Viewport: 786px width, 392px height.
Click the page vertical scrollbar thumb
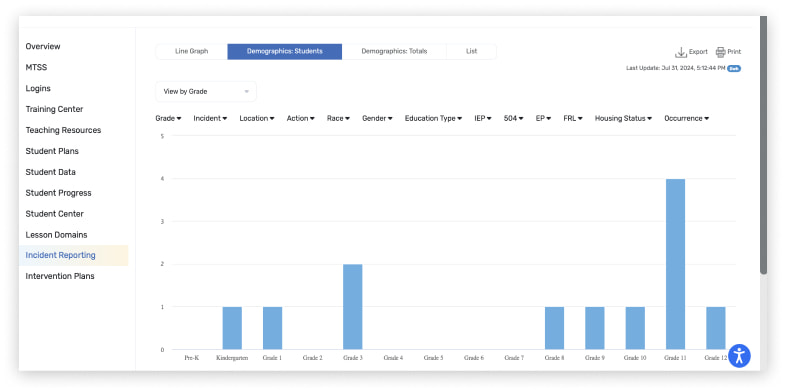tap(763, 145)
